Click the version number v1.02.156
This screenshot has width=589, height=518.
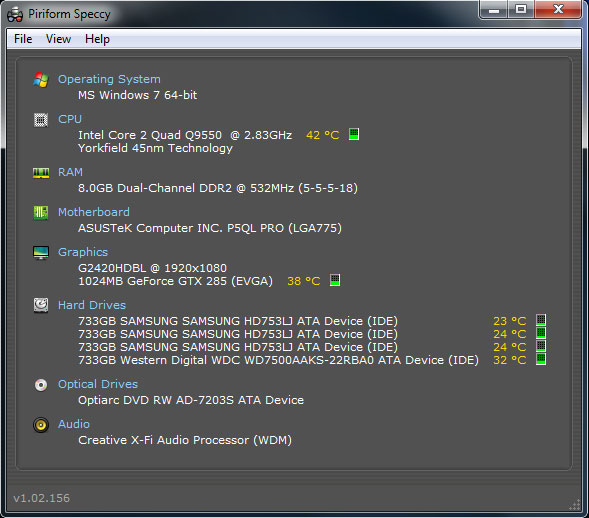(x=42, y=498)
